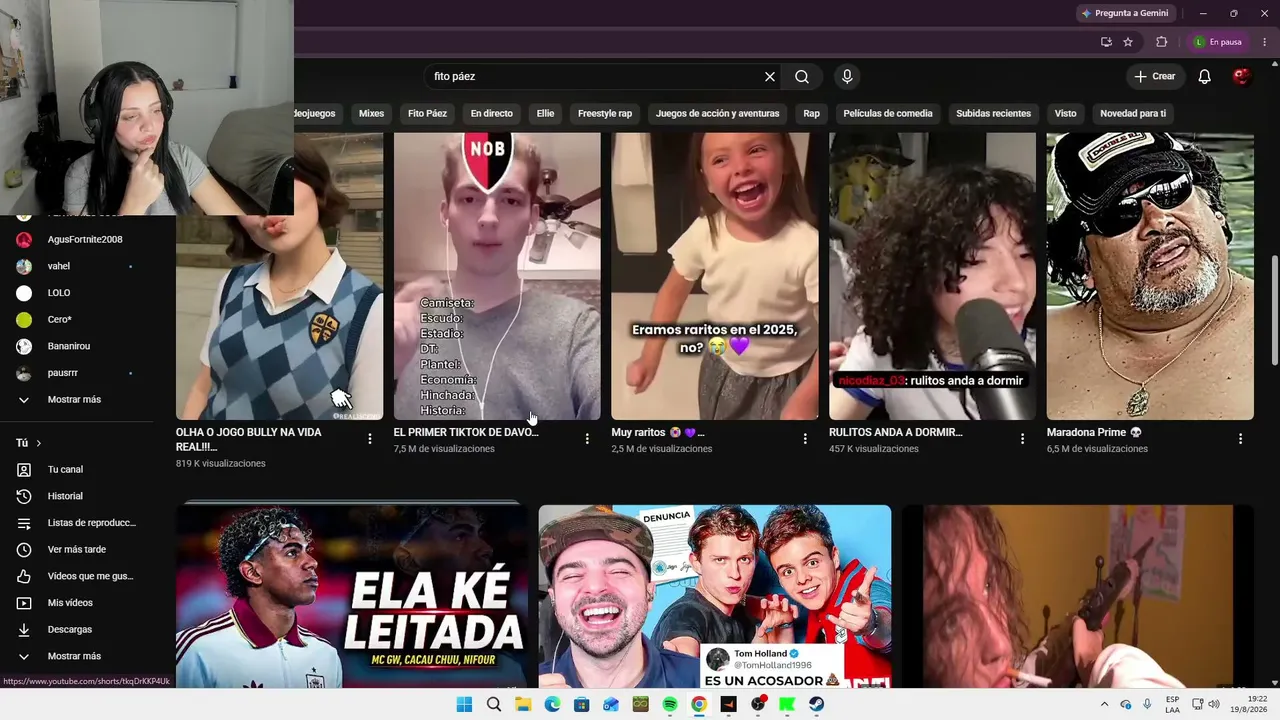Viewport: 1280px width, 720px height.
Task: Open 'RULITOS ANDA A DORMIR...' title
Action: coord(896,433)
